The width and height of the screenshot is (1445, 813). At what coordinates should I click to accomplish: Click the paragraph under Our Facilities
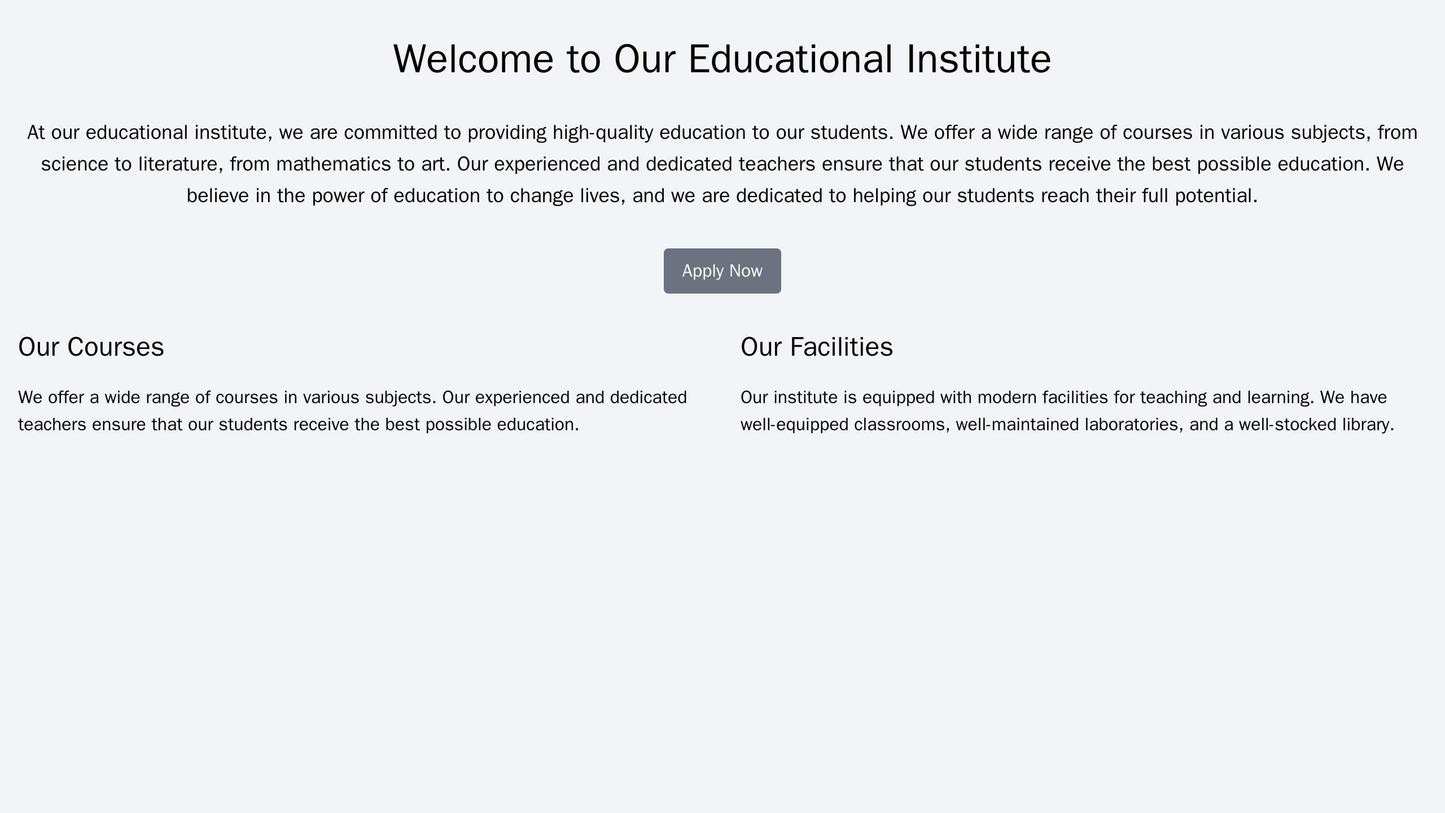click(x=1080, y=412)
